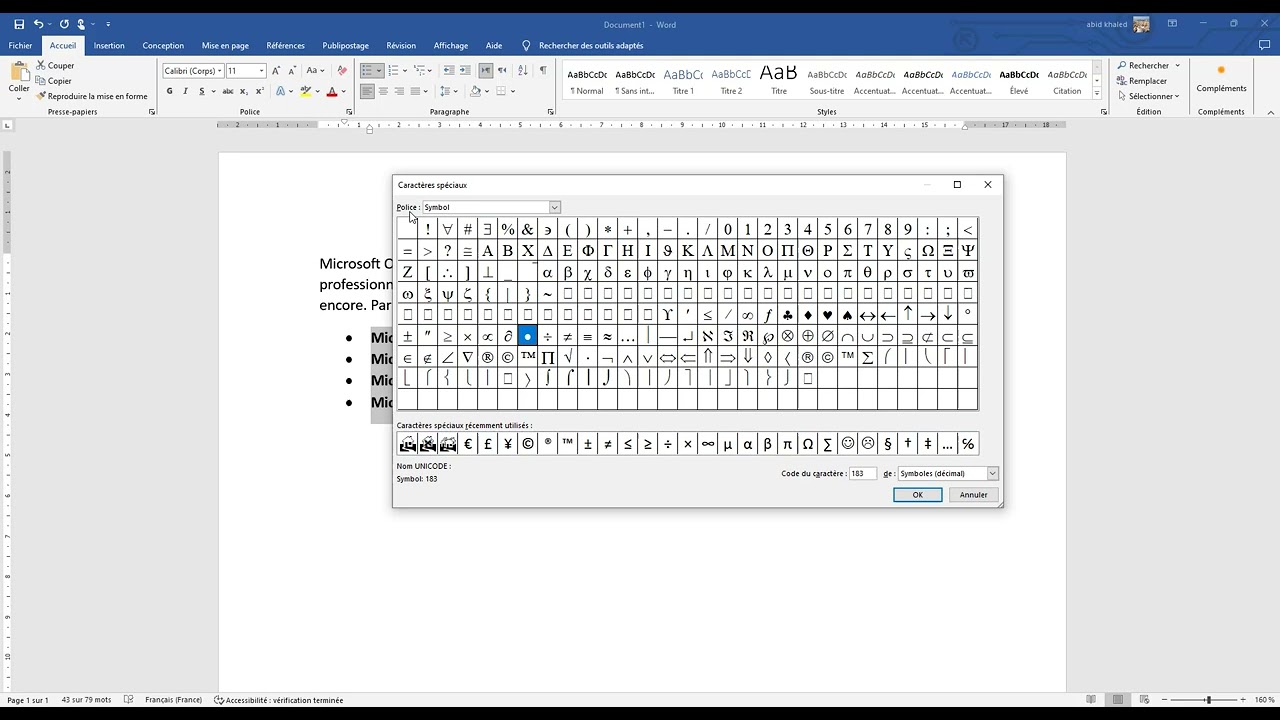Click the yellow text highlight color swatch
1280x720 pixels.
click(304, 91)
